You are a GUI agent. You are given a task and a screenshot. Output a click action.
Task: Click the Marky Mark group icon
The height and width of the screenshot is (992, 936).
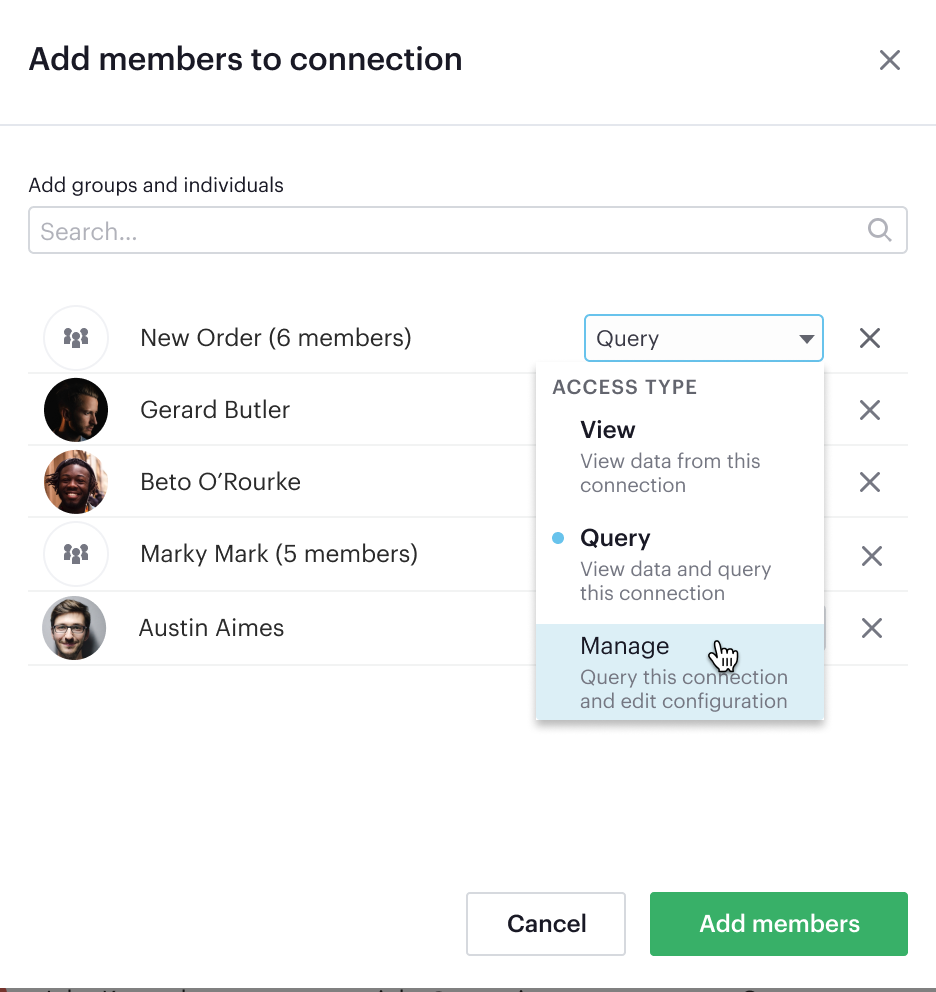click(x=76, y=554)
